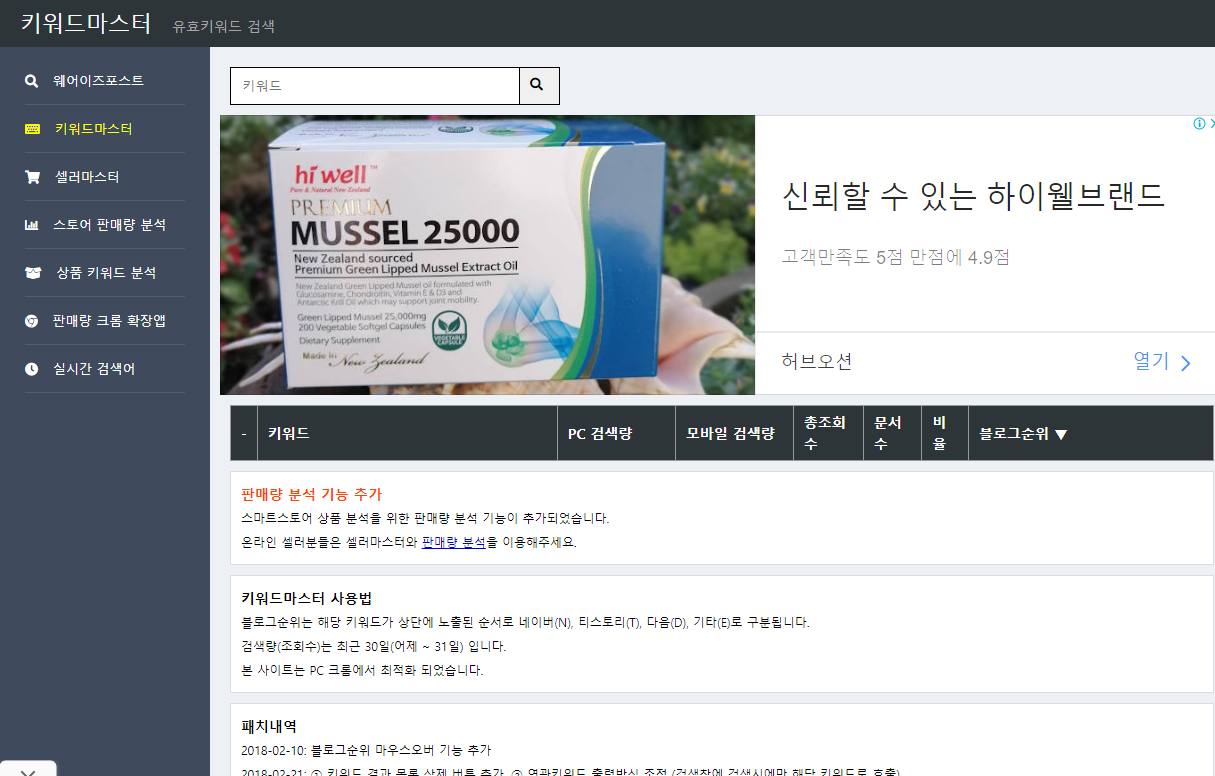
Task: Click the ad headline 신뢰할 수 있는 하이웰브랜드
Action: point(973,196)
